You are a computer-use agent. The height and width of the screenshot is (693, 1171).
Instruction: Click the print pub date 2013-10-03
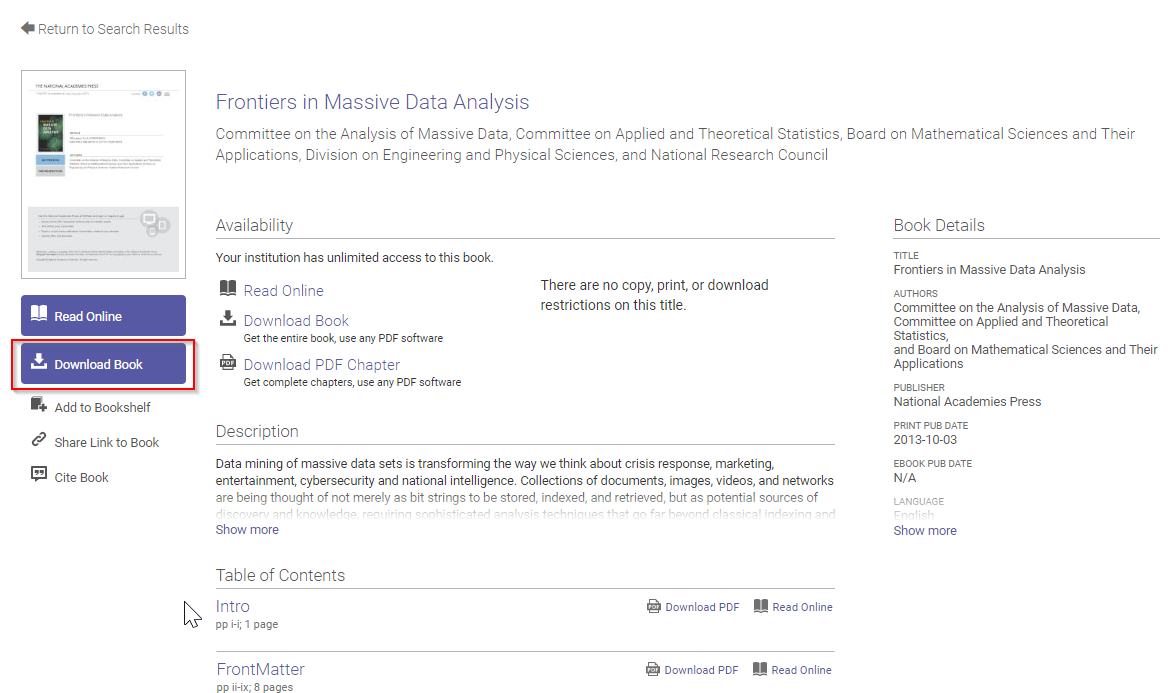(x=925, y=440)
